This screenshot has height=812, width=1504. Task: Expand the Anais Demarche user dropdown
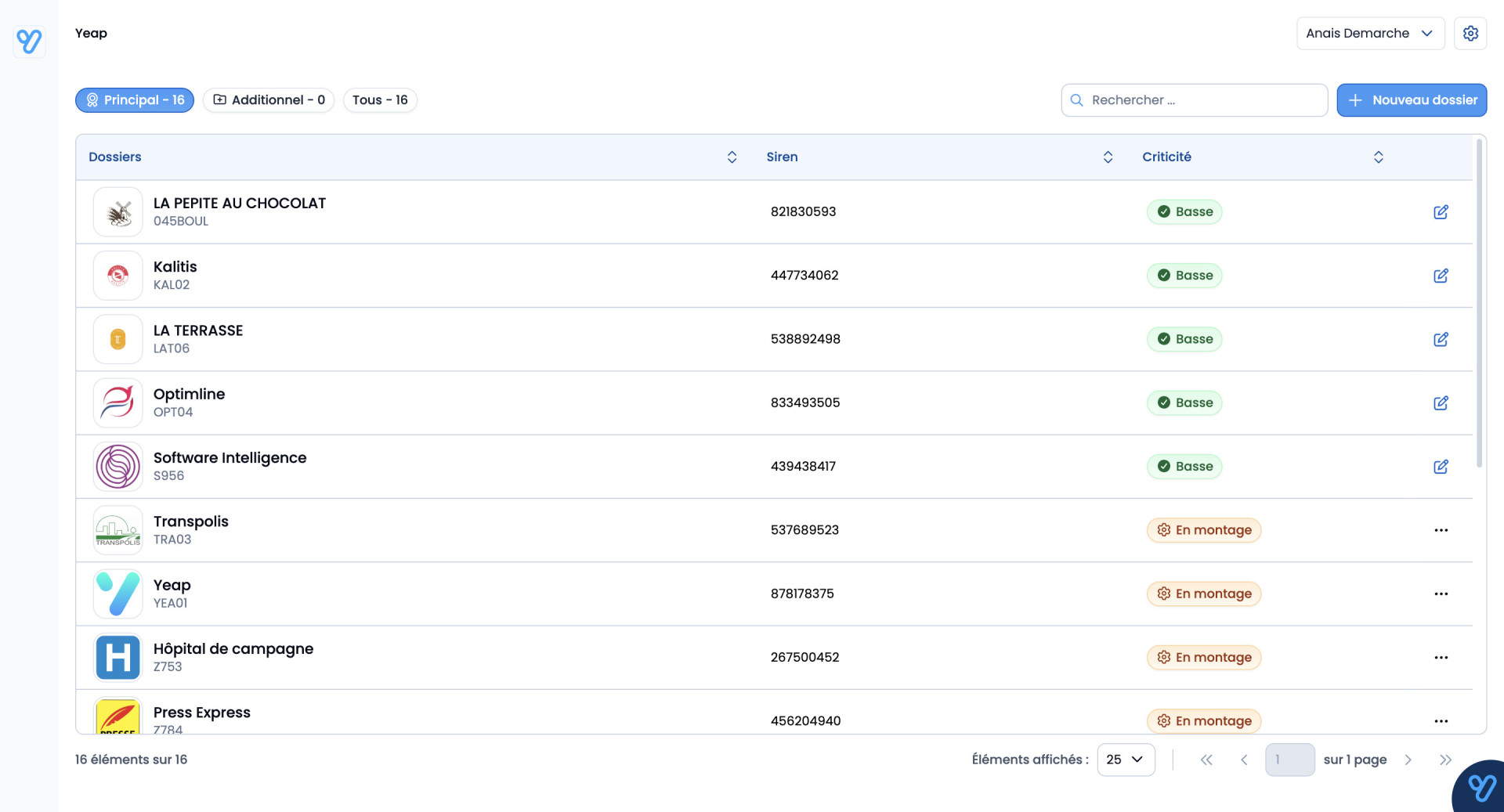pos(1369,34)
